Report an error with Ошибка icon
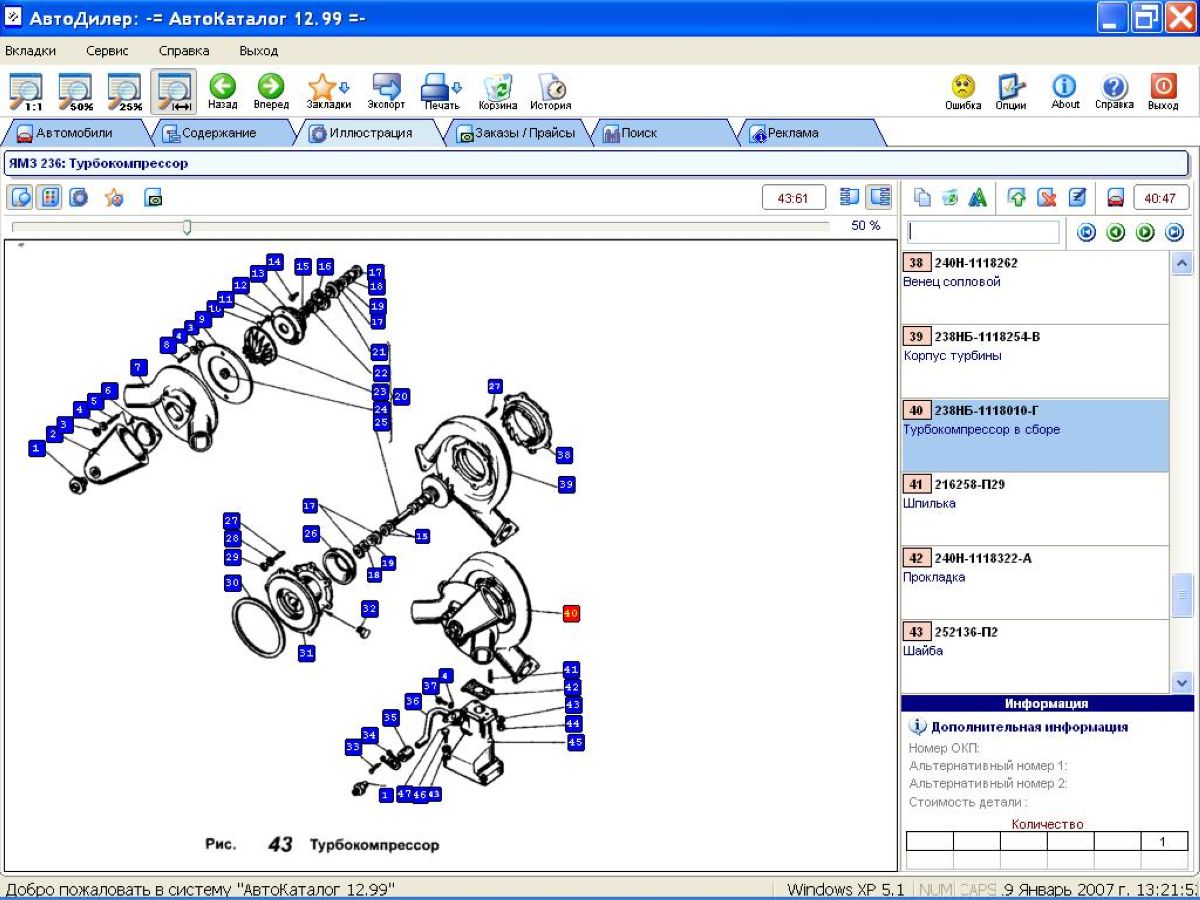This screenshot has width=1200, height=900. click(x=963, y=91)
